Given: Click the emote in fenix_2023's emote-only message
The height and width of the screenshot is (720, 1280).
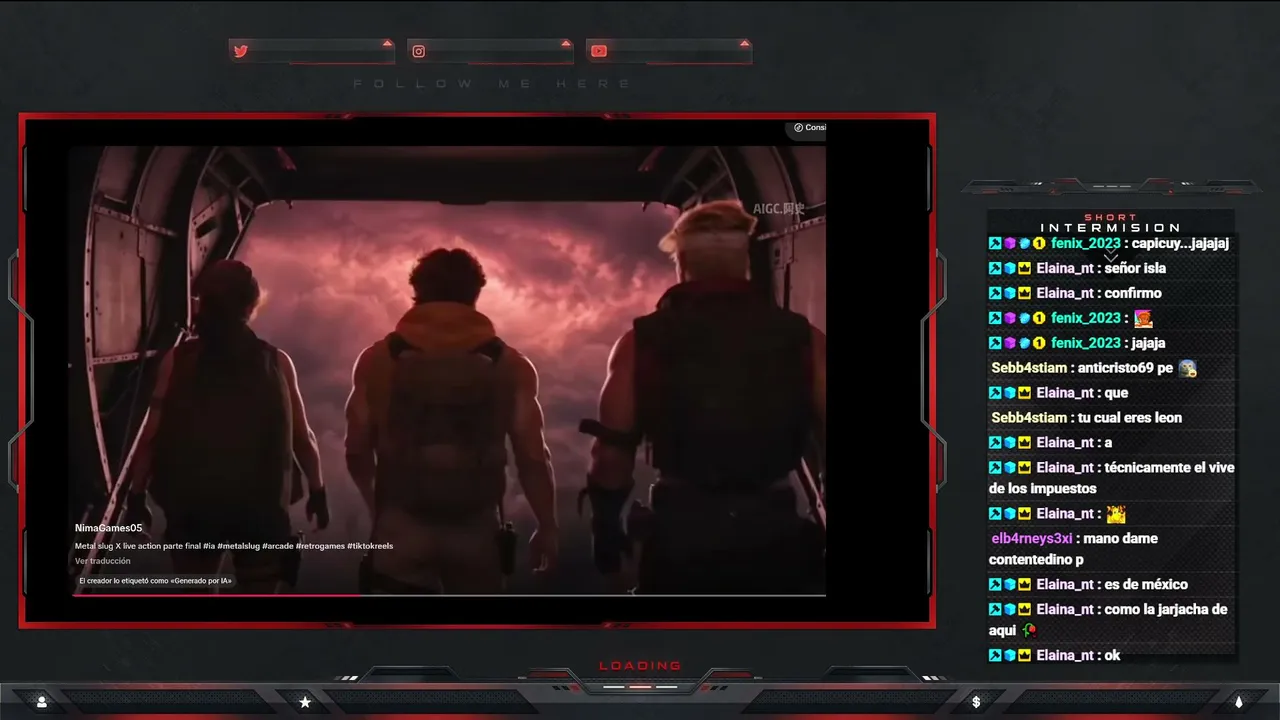Looking at the screenshot, I should pos(1143,318).
